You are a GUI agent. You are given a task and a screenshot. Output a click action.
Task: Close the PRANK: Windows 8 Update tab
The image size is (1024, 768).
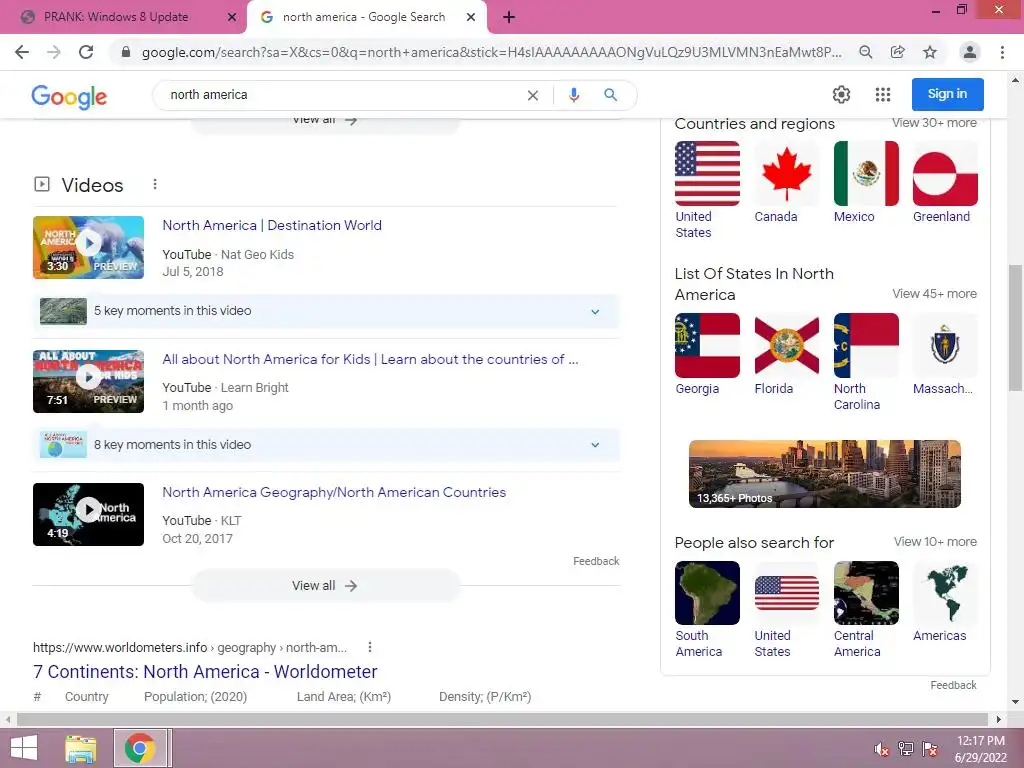(x=232, y=17)
